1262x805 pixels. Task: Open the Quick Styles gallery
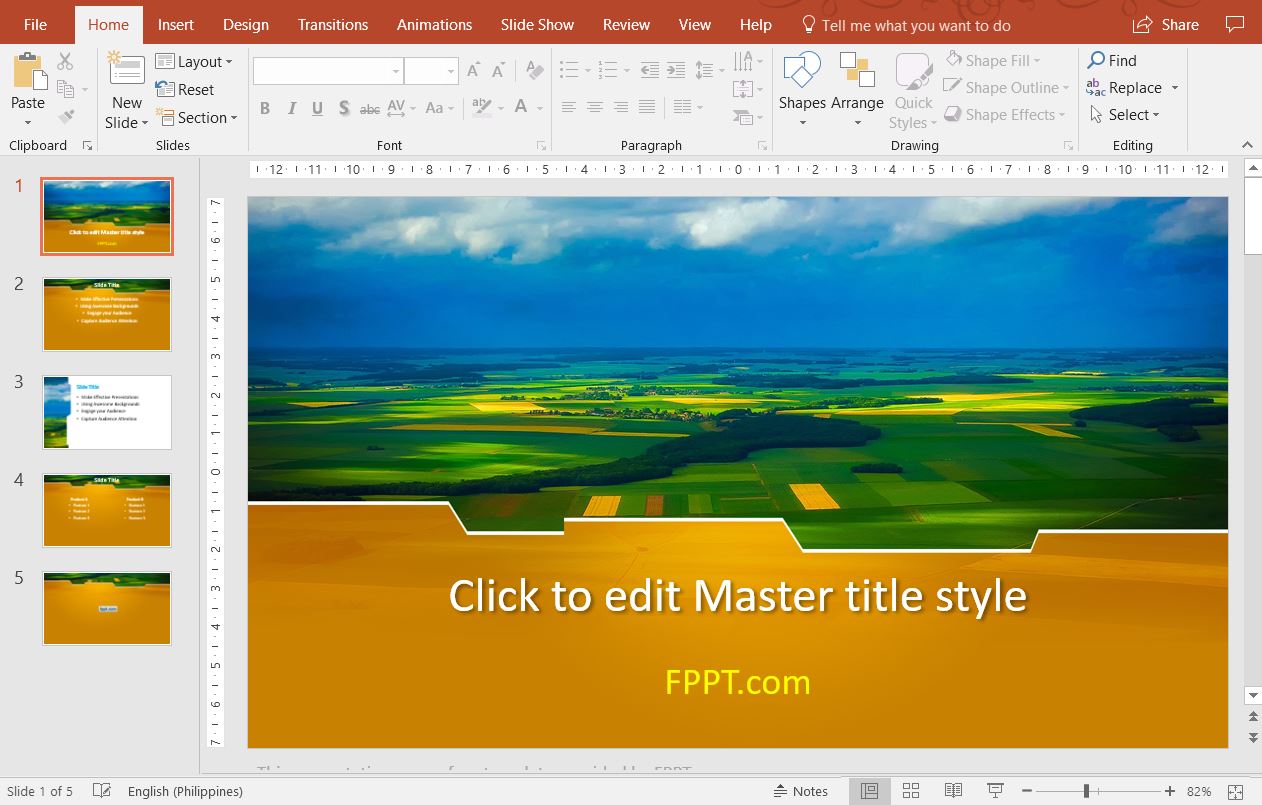tap(913, 90)
